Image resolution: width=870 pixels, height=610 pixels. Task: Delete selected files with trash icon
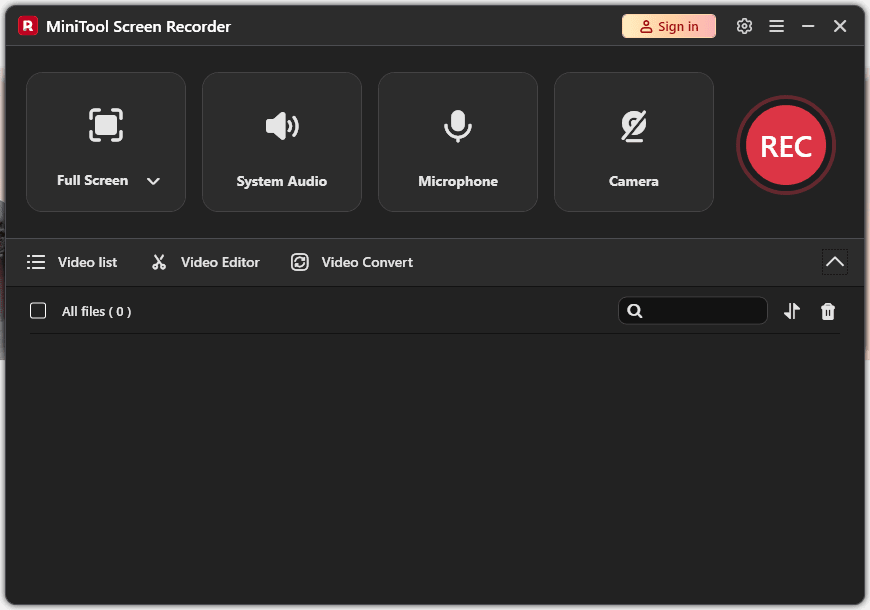(828, 311)
